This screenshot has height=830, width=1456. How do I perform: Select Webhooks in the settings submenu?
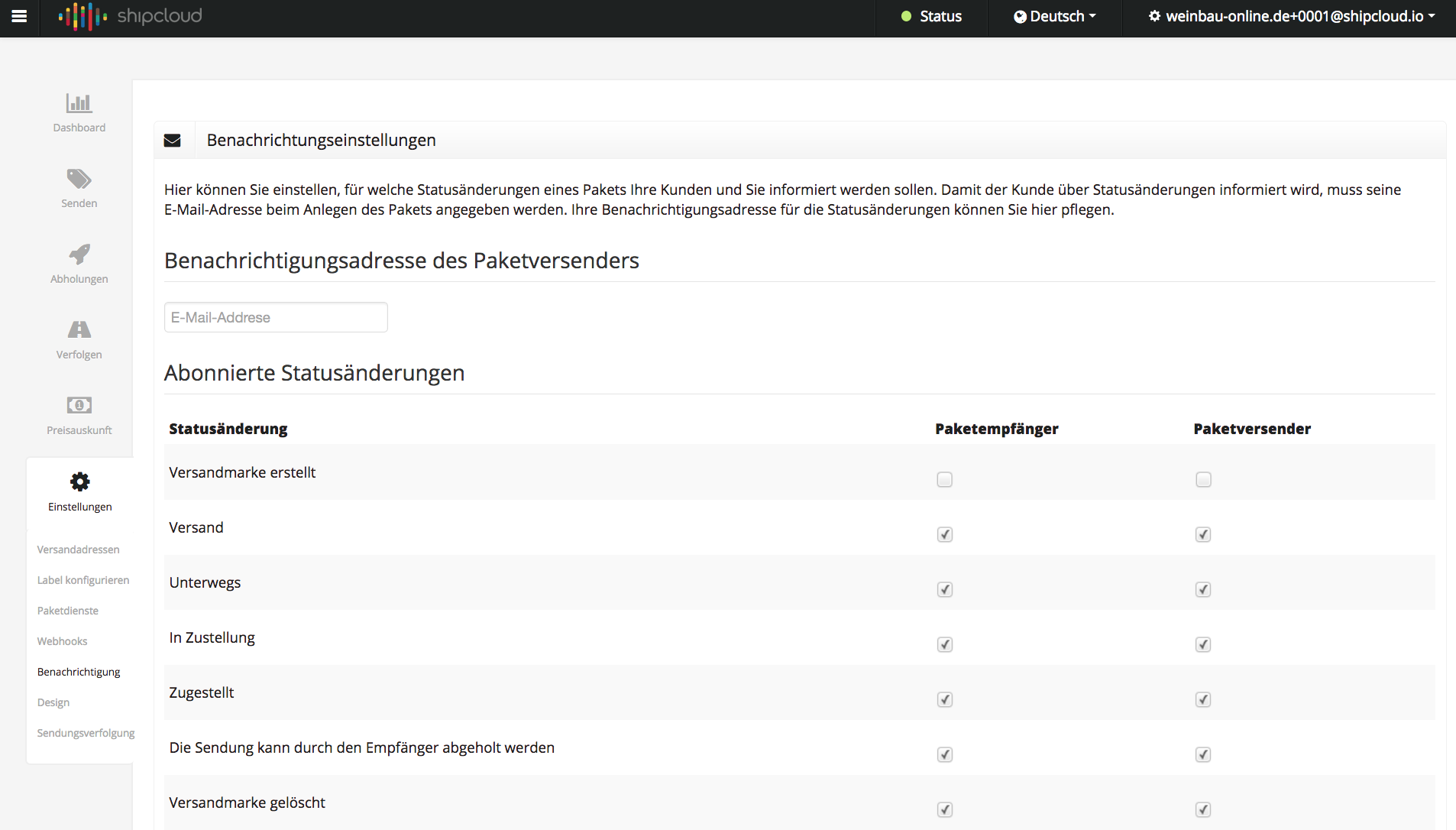pyautogui.click(x=62, y=641)
